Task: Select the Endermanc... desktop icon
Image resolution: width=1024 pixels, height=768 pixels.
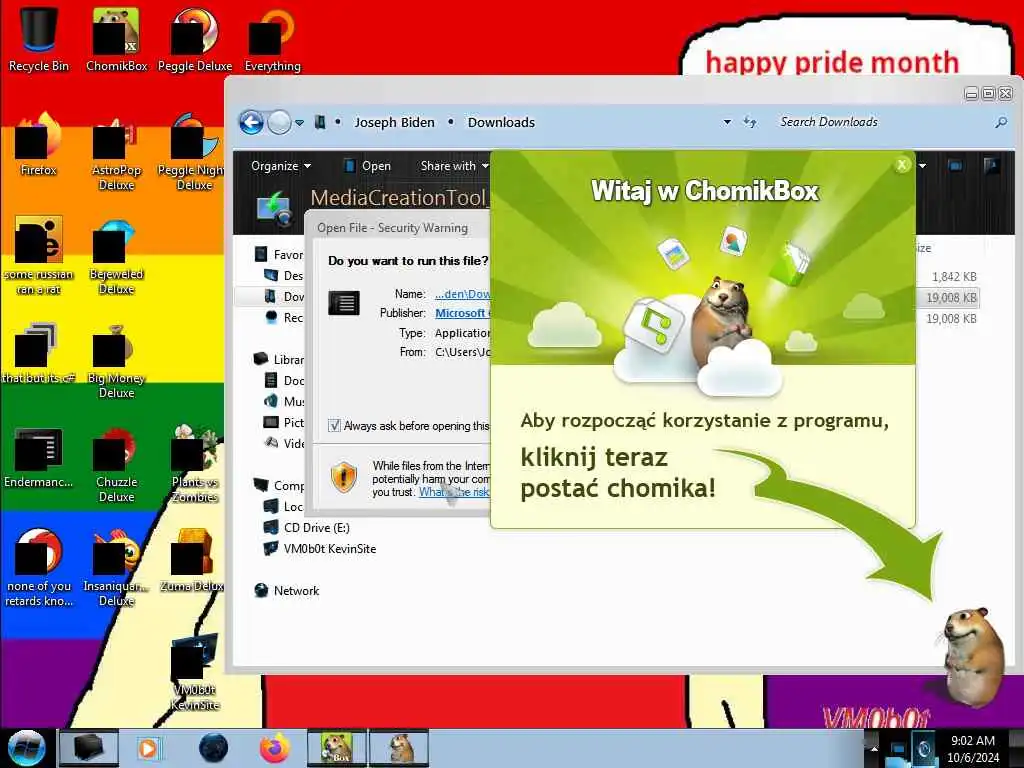Action: coord(39,457)
